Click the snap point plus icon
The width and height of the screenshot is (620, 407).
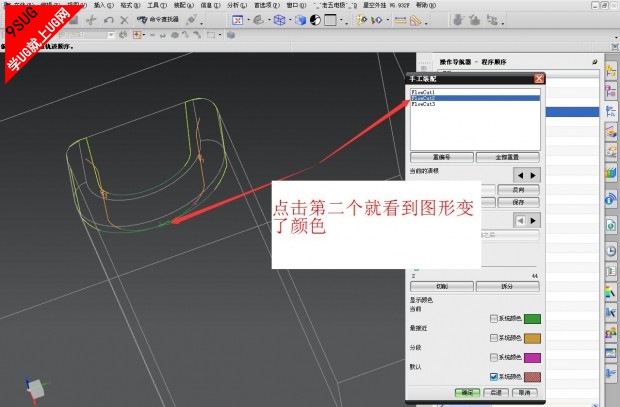[x=137, y=35]
